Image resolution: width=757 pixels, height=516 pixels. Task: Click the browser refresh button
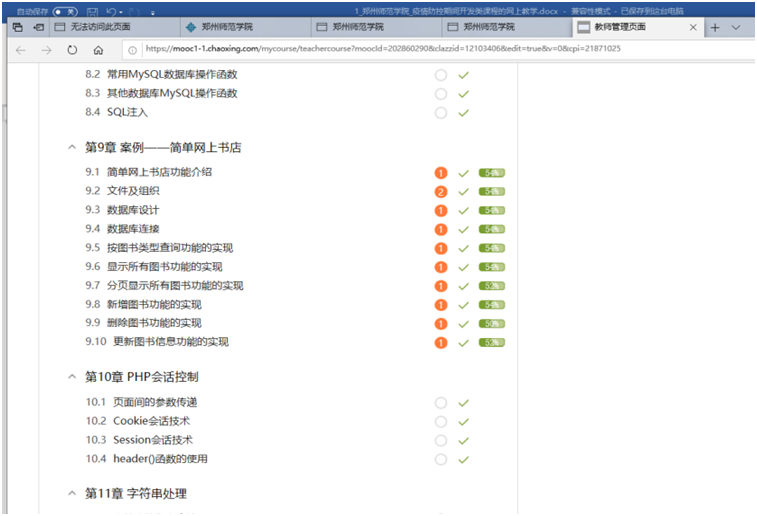click(72, 49)
